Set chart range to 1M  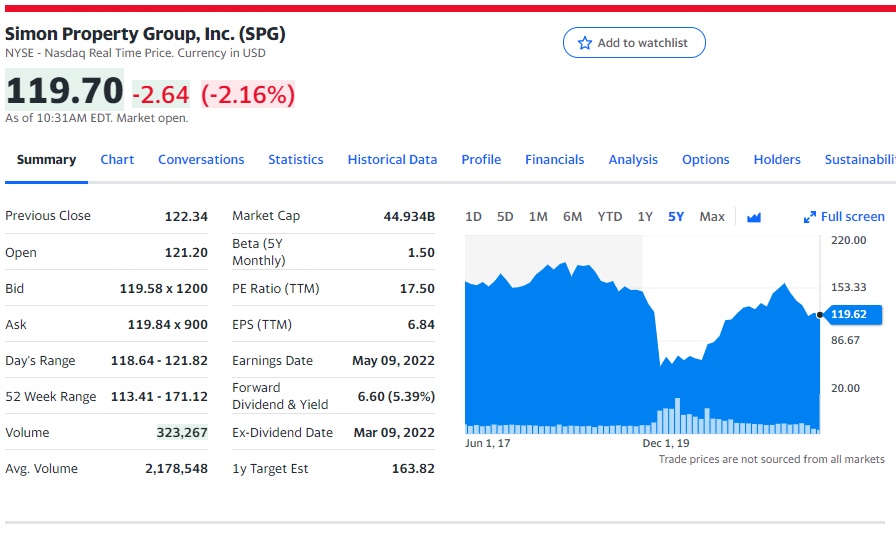click(x=538, y=217)
